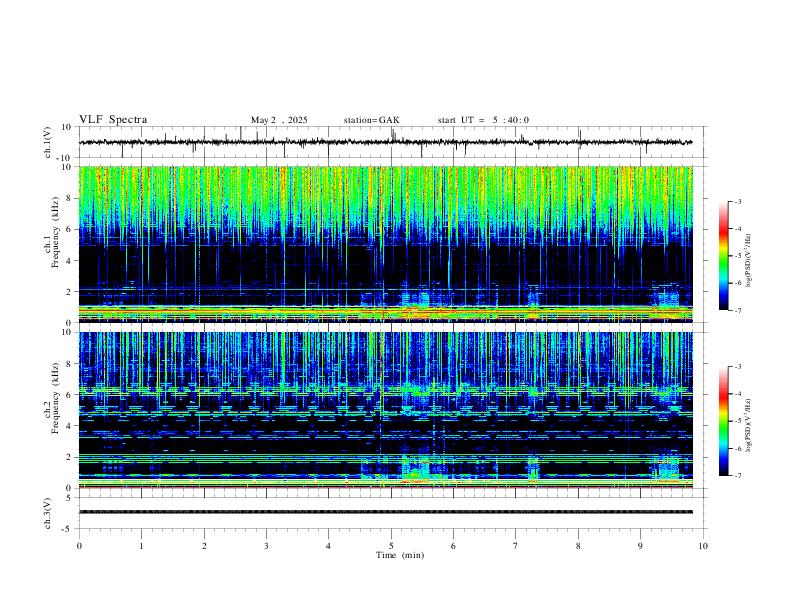The width and height of the screenshot is (792, 612).
Task: Click the ch.3(V) axis label
Action: [48, 513]
